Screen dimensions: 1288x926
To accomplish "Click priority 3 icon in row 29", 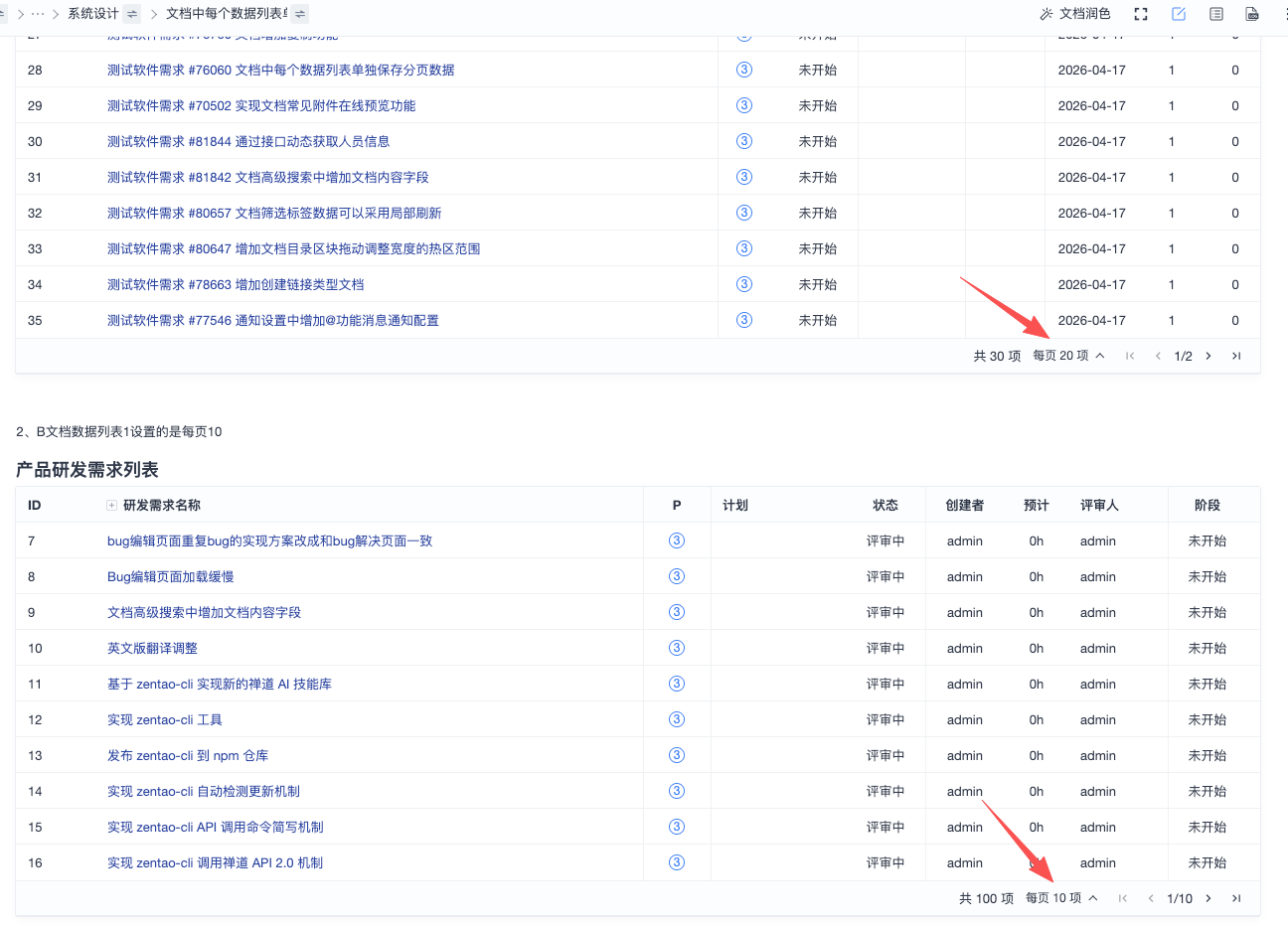I will click(x=744, y=105).
